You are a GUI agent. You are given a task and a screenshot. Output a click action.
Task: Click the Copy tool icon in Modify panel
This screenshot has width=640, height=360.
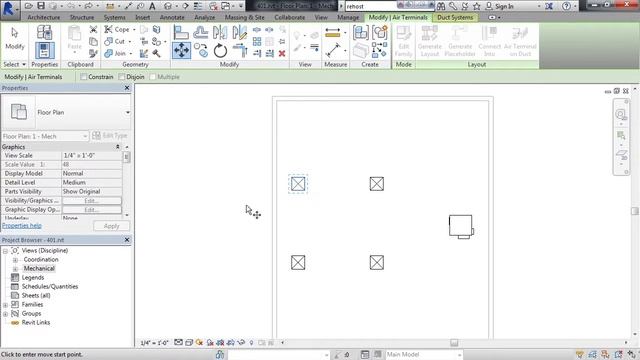201,51
